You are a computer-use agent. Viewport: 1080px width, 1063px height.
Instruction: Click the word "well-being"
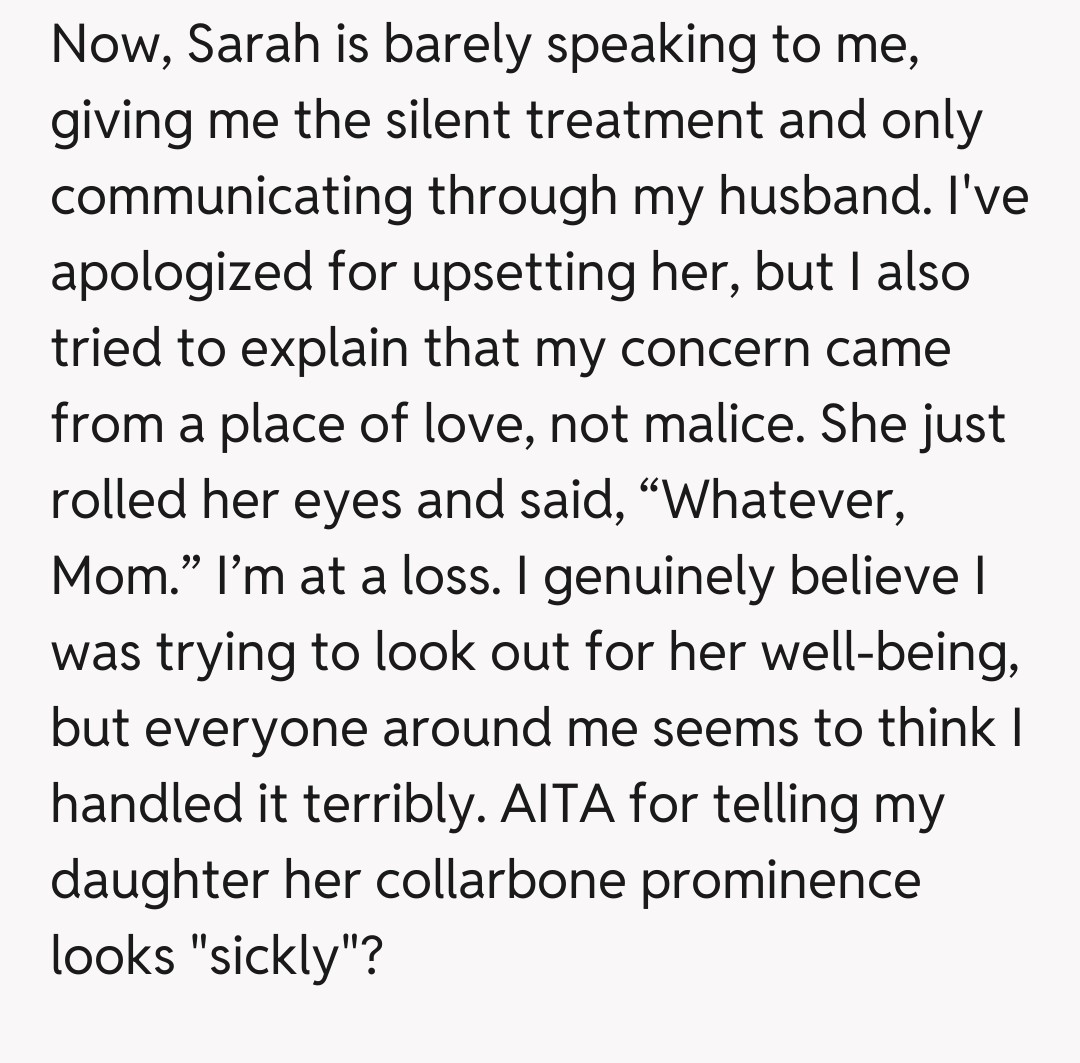click(x=890, y=653)
